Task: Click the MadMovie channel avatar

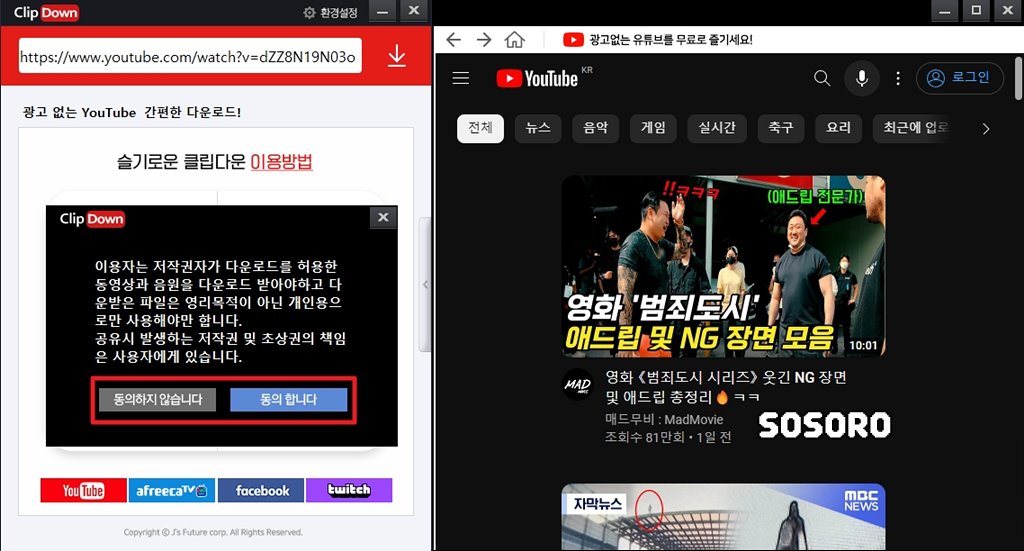Action: (x=577, y=385)
